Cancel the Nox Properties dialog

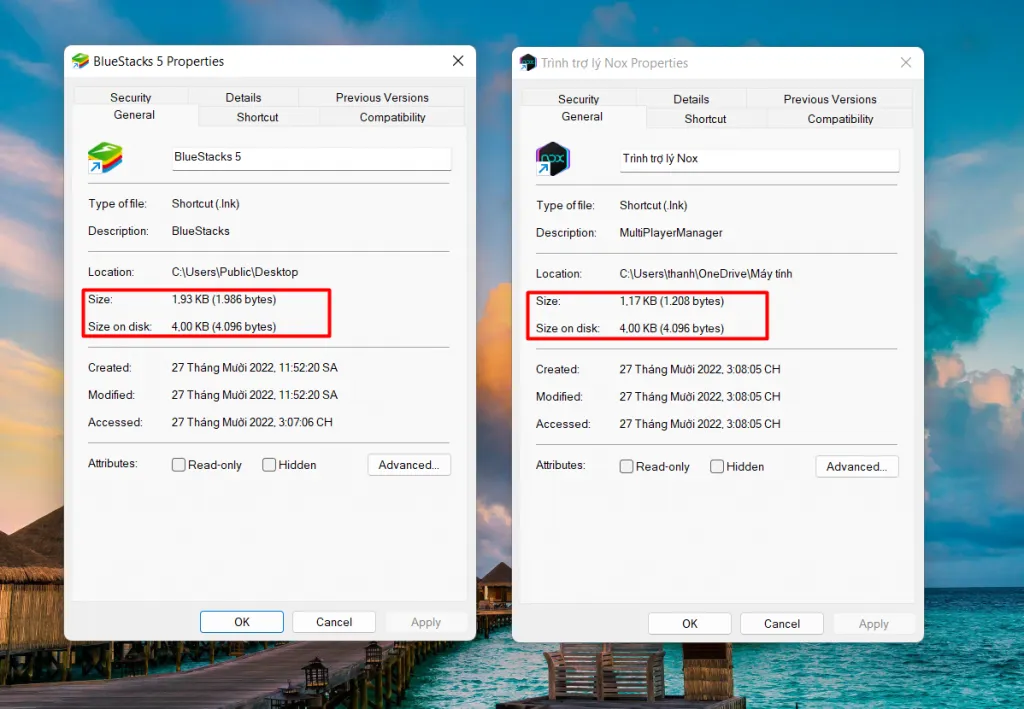point(782,623)
